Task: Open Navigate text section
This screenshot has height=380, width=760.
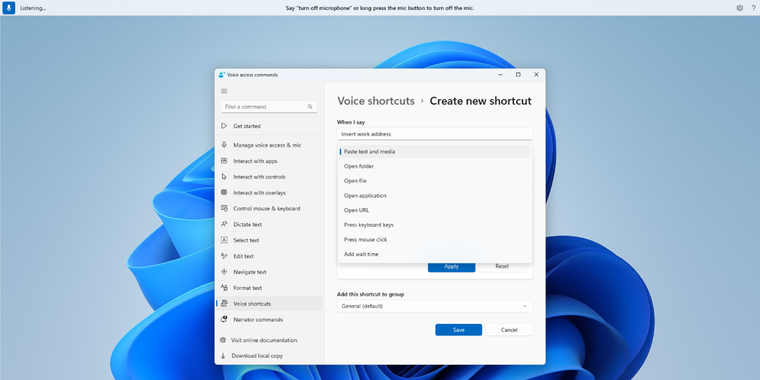Action: click(x=269, y=272)
